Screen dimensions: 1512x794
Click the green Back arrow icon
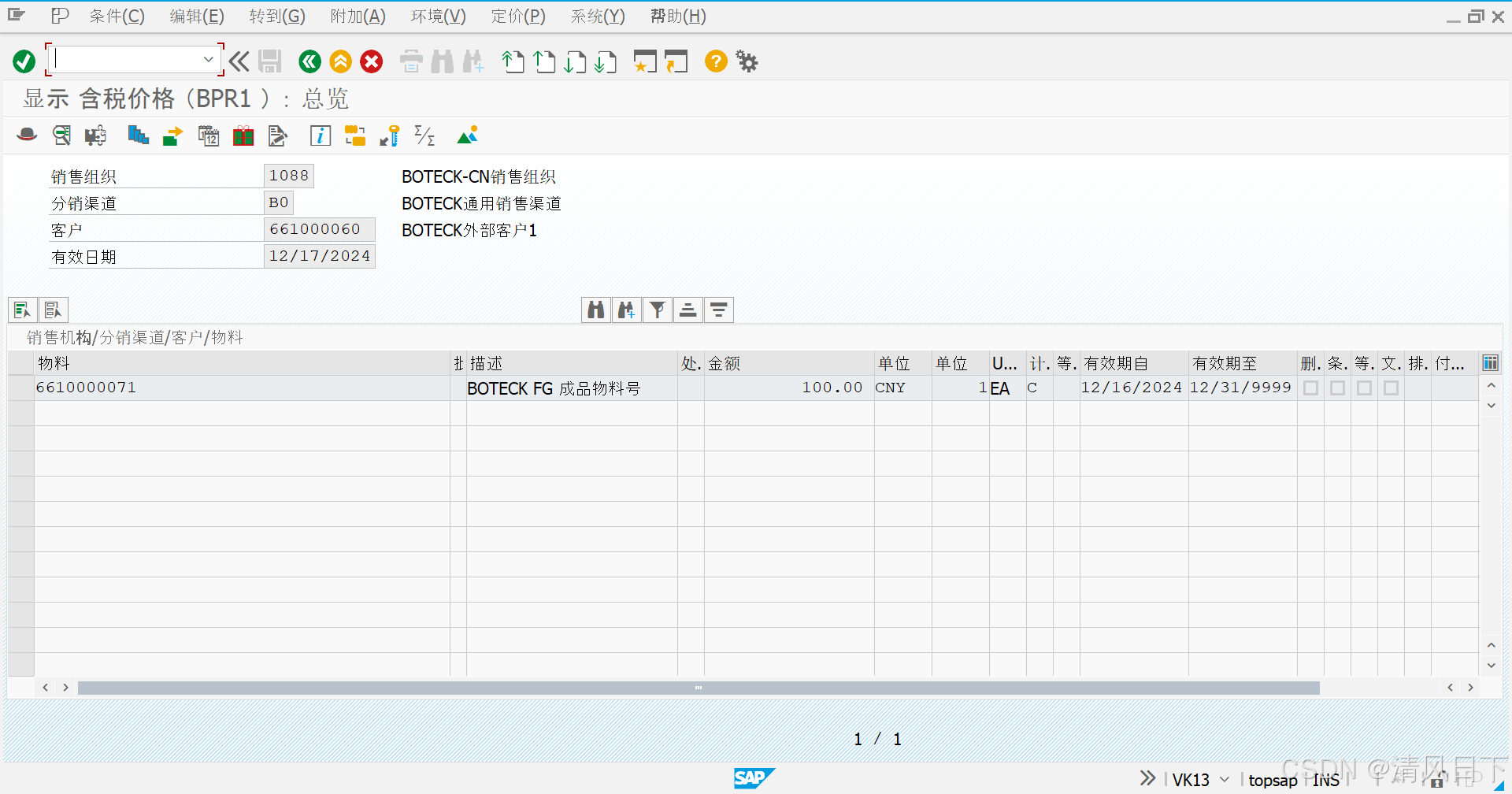click(x=310, y=61)
